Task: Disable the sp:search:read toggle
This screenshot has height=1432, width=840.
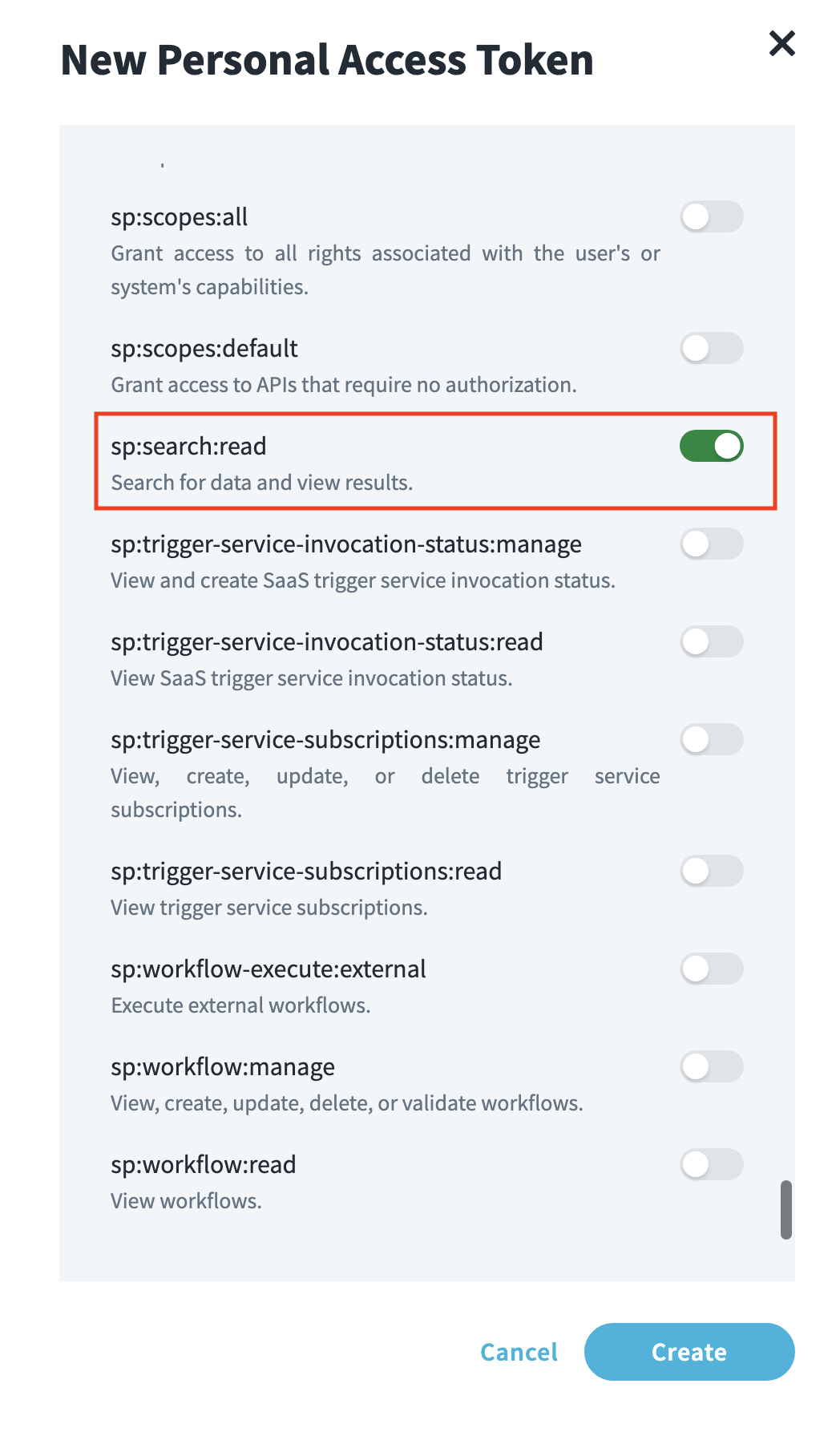Action: click(711, 447)
